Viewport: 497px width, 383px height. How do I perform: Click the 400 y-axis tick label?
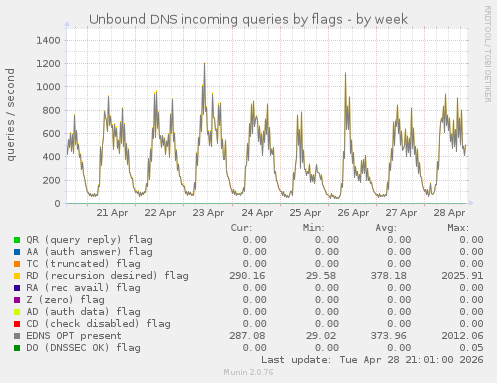pos(51,157)
